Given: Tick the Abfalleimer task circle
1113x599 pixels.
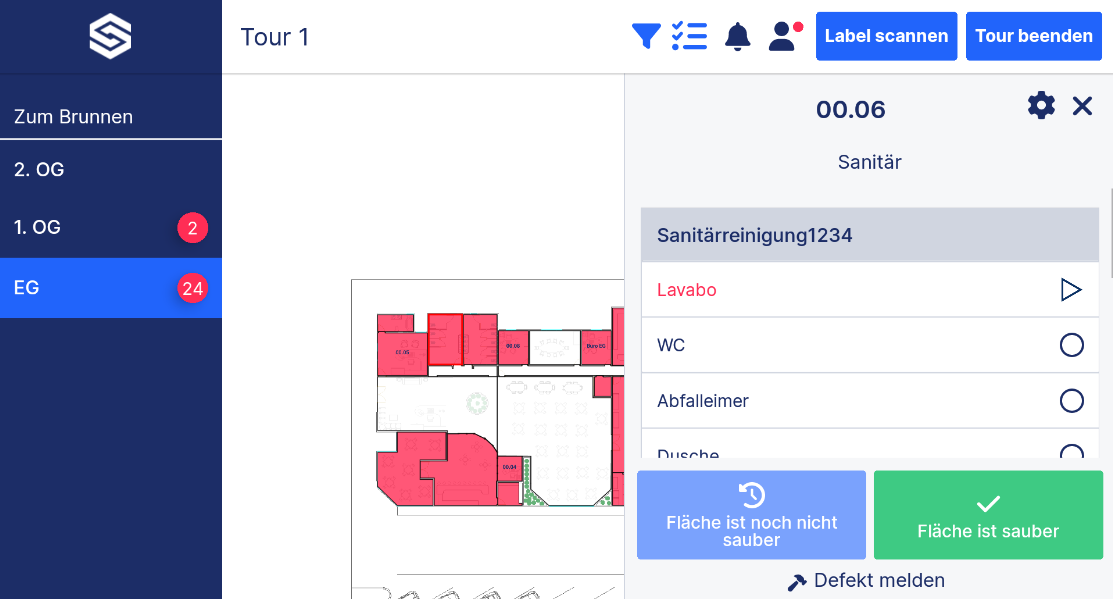Looking at the screenshot, I should tap(1072, 401).
